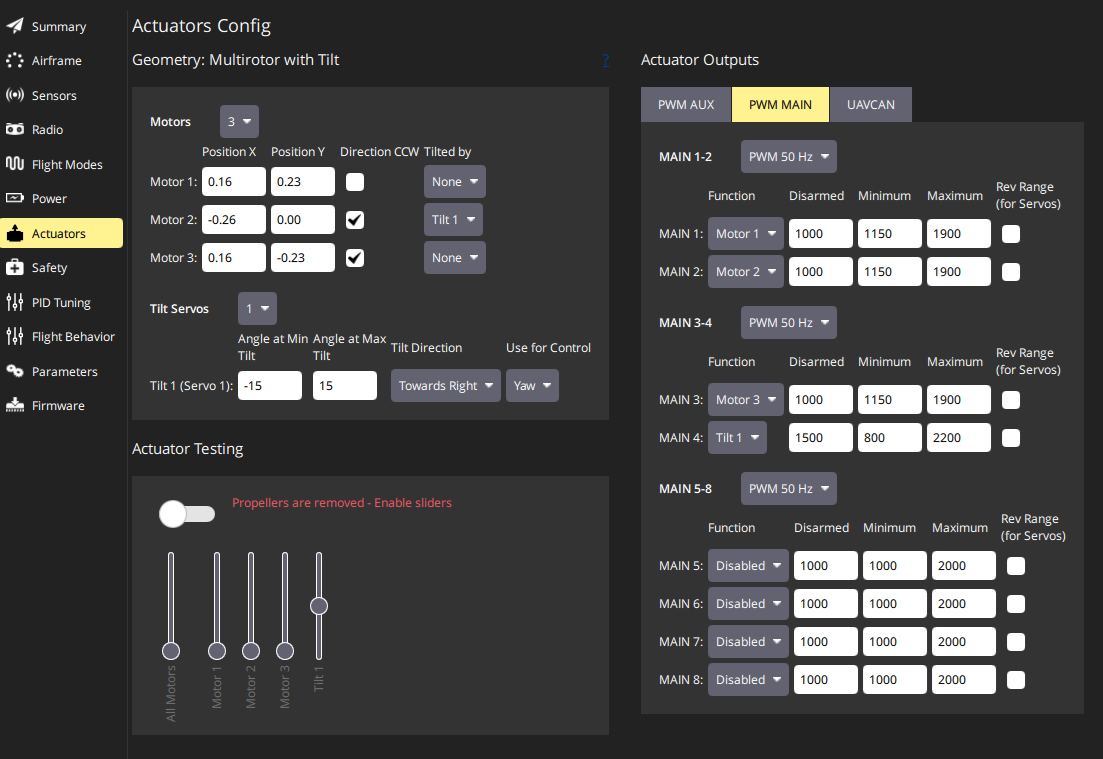This screenshot has width=1103, height=759.
Task: Click the Sensors signal icon
Action: coord(15,95)
